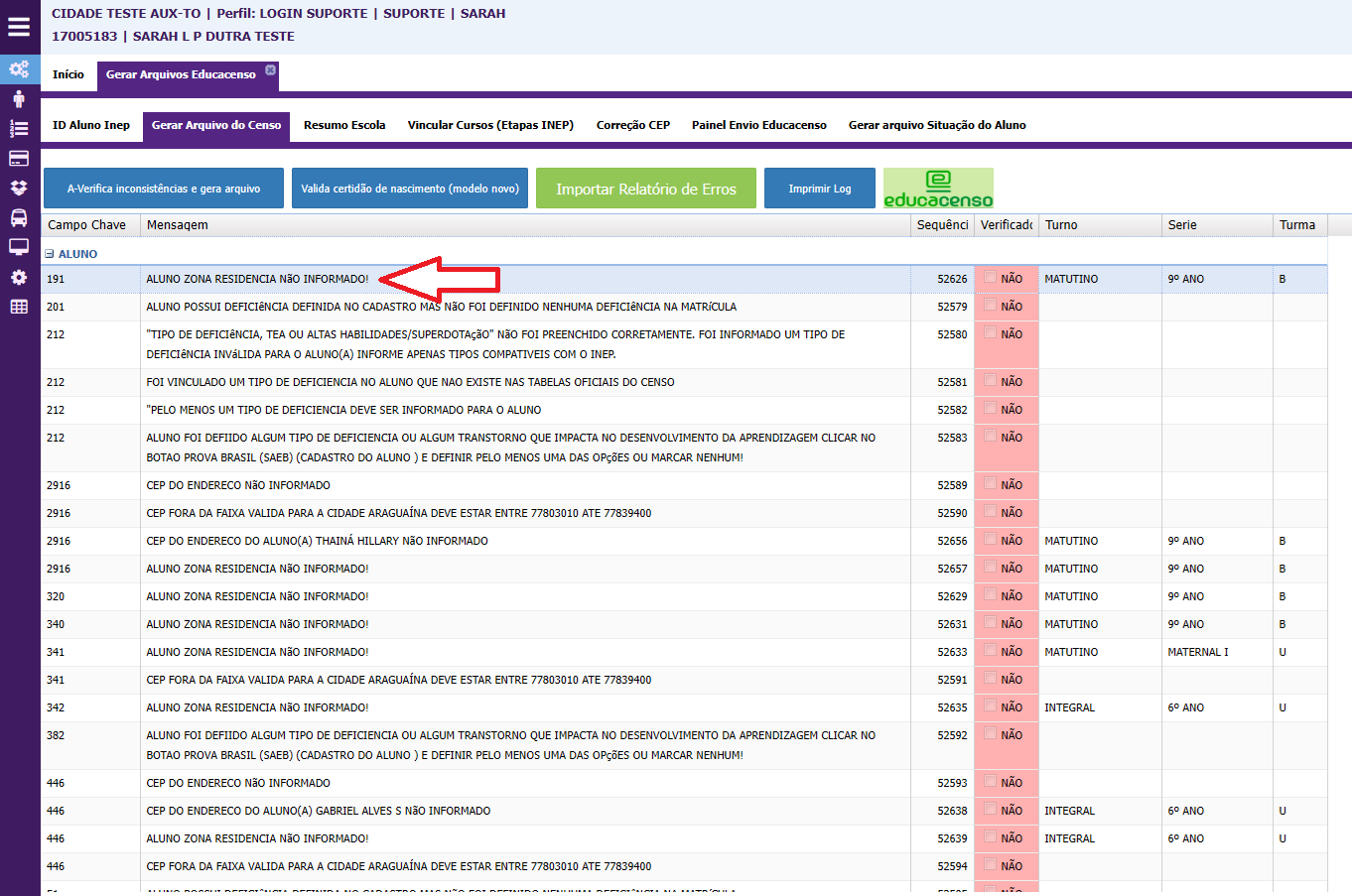This screenshot has height=896, width=1352.
Task: Check Verificado box for sequence 52579
Action: click(990, 306)
